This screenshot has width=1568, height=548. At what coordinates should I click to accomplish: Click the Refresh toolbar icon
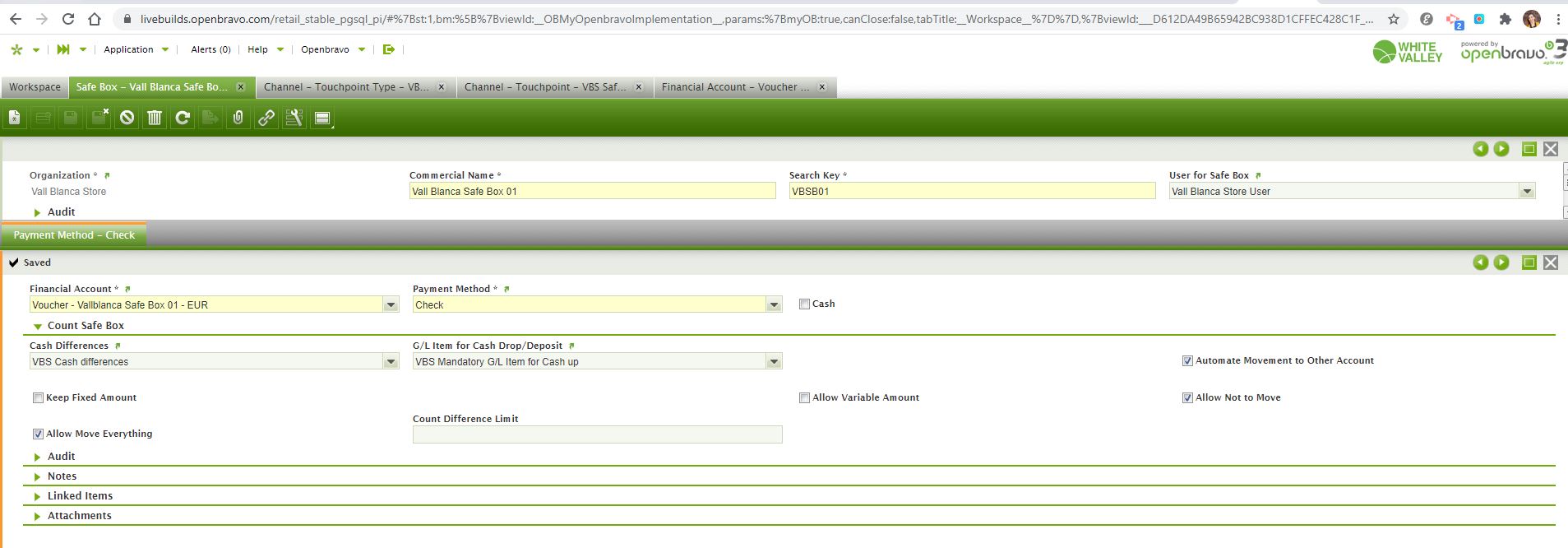click(183, 118)
